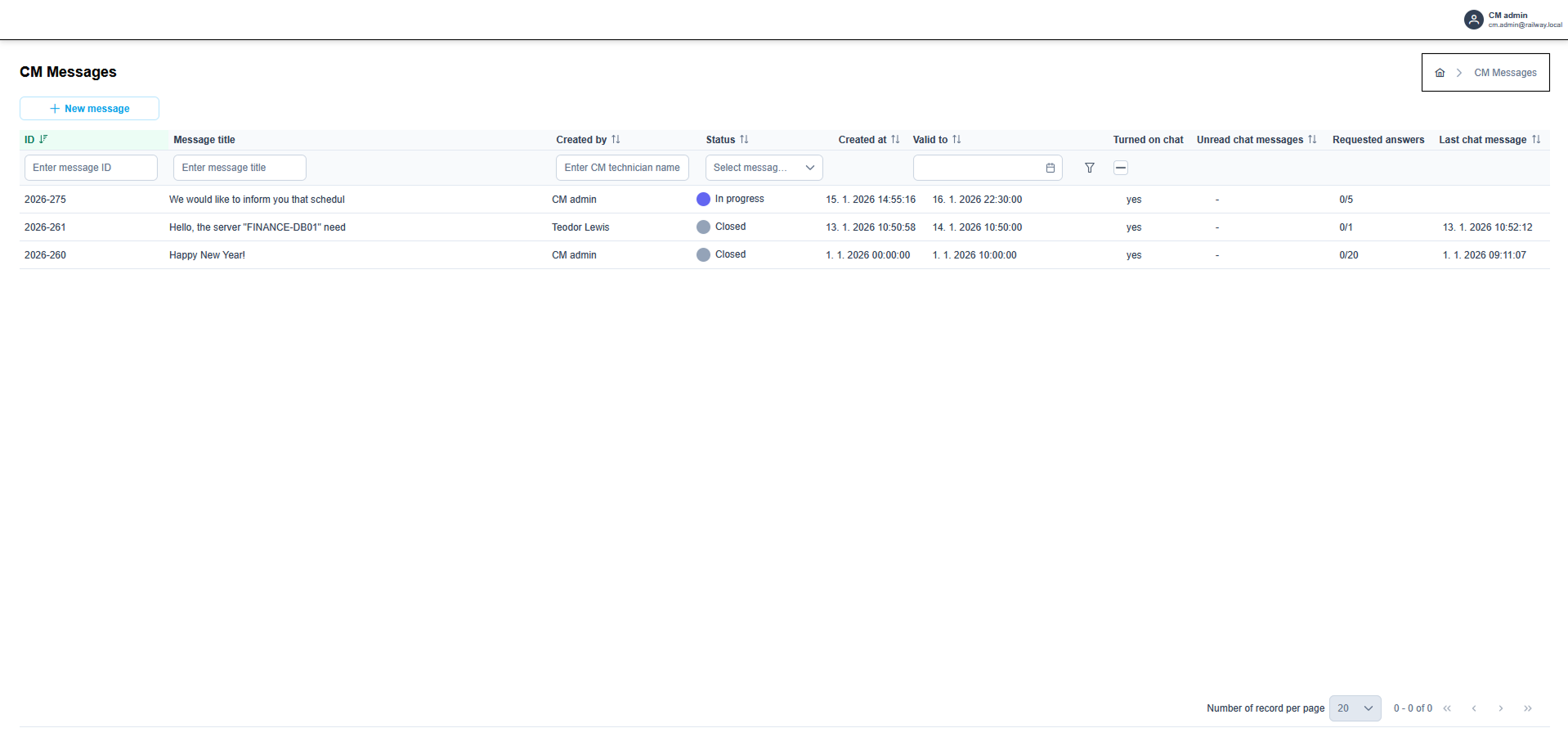Sort the Status column
Viewport: 1568px width, 746px height.
click(744, 139)
